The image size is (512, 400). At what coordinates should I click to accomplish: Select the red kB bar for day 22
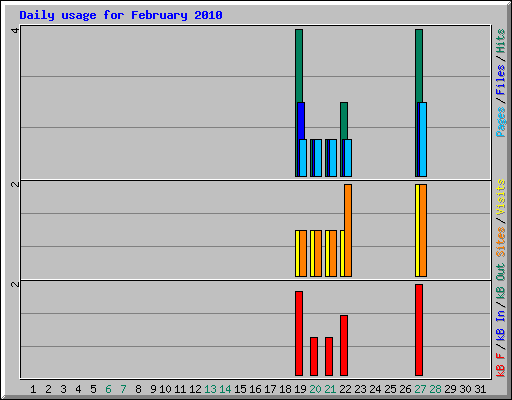coord(344,345)
